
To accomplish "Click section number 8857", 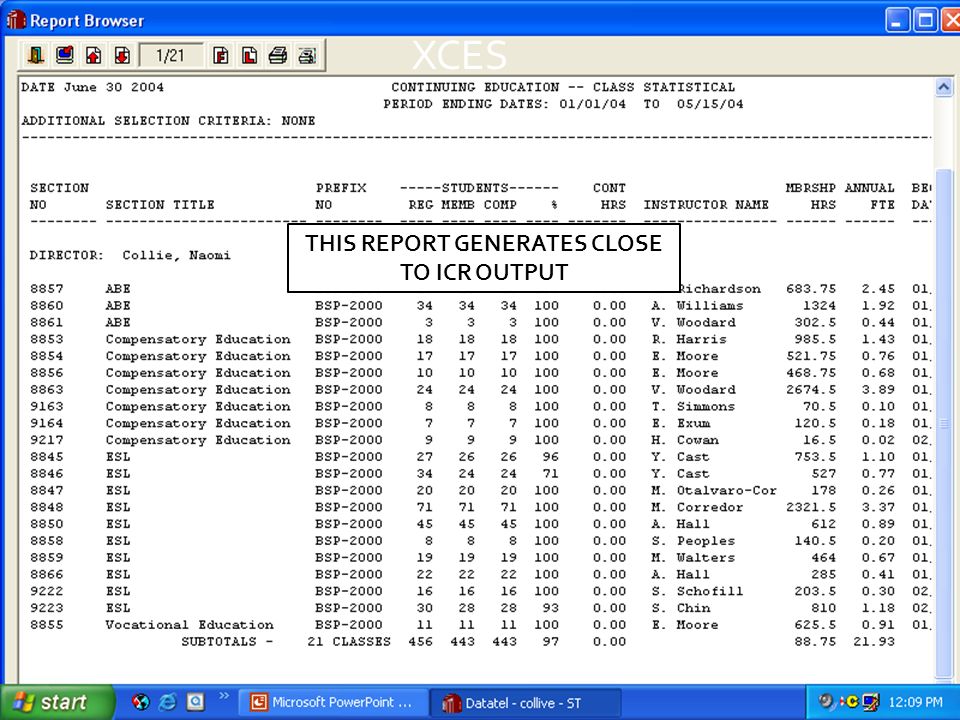I will point(47,288).
